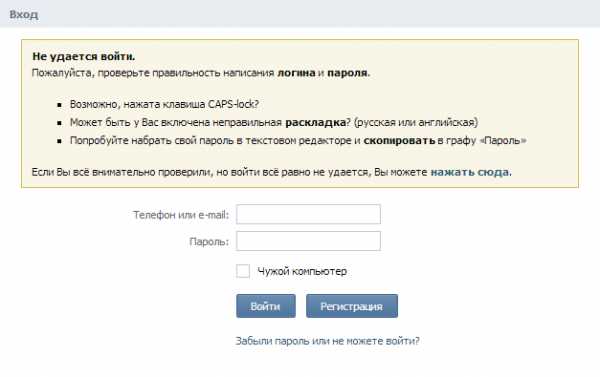The image size is (600, 377).
Task: Focus the Пароль input field
Action: coord(308,241)
